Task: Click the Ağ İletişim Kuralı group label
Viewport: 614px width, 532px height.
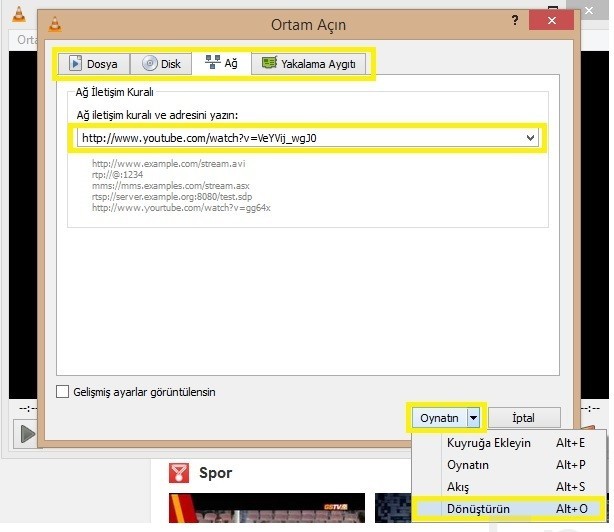Action: (x=114, y=92)
